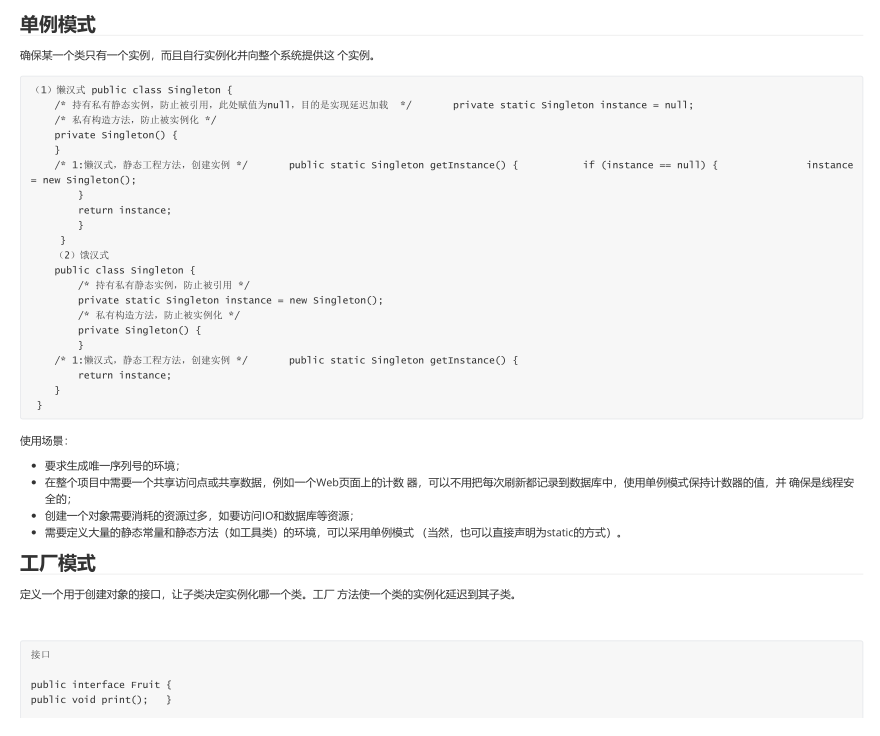Click the first public static Singleton getInstance()

pos(404,165)
